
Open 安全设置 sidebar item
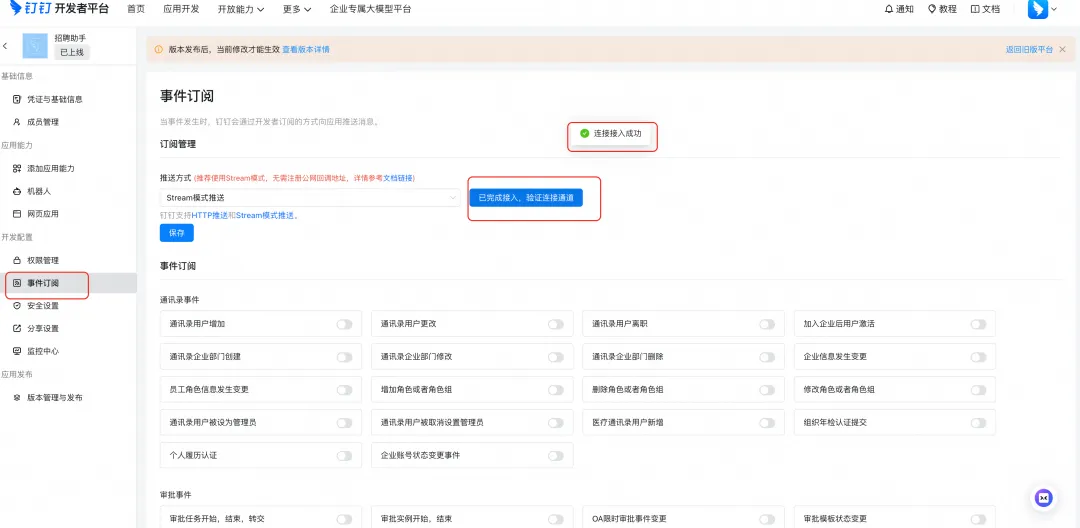[x=68, y=306]
